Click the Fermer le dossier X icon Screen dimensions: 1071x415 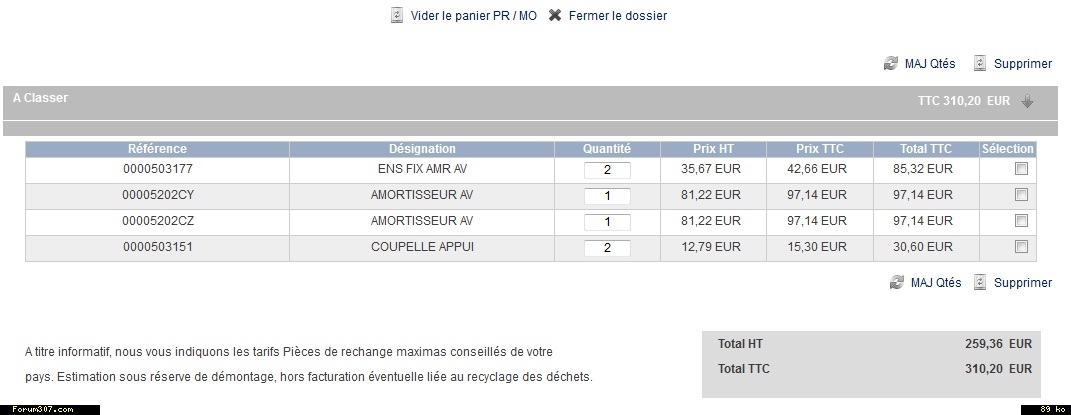pos(555,16)
